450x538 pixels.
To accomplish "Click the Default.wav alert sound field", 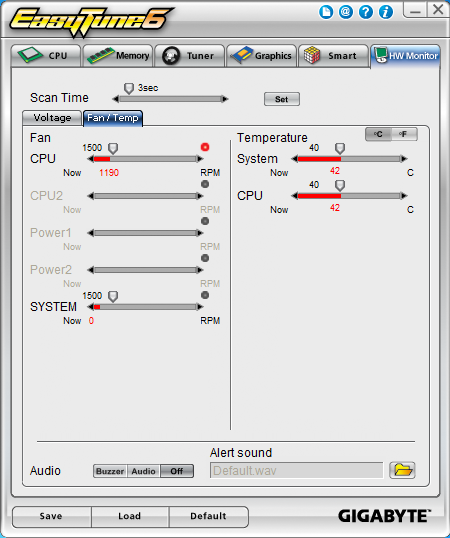I will tap(296, 470).
